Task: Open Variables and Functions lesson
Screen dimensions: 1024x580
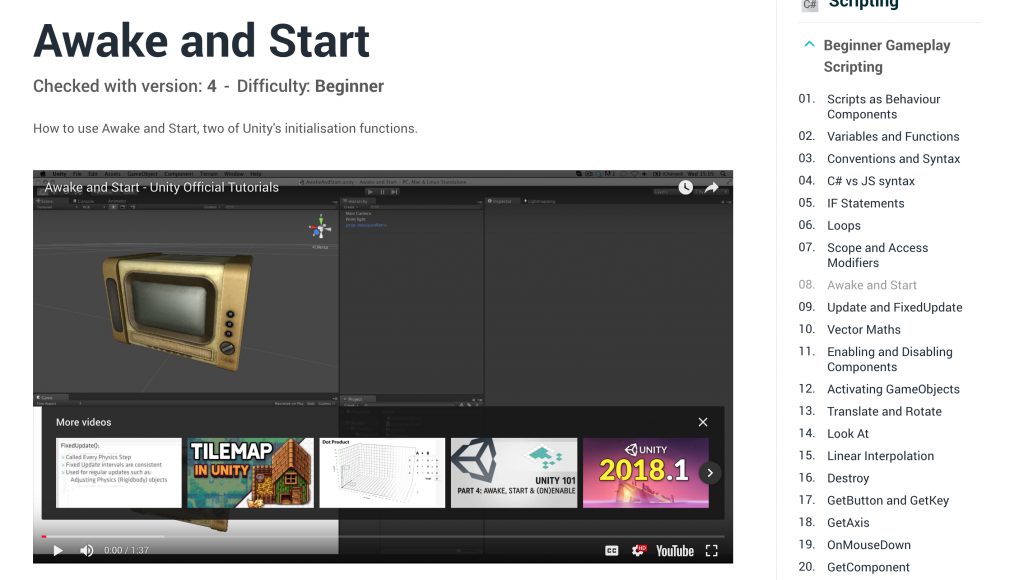Action: [893, 137]
